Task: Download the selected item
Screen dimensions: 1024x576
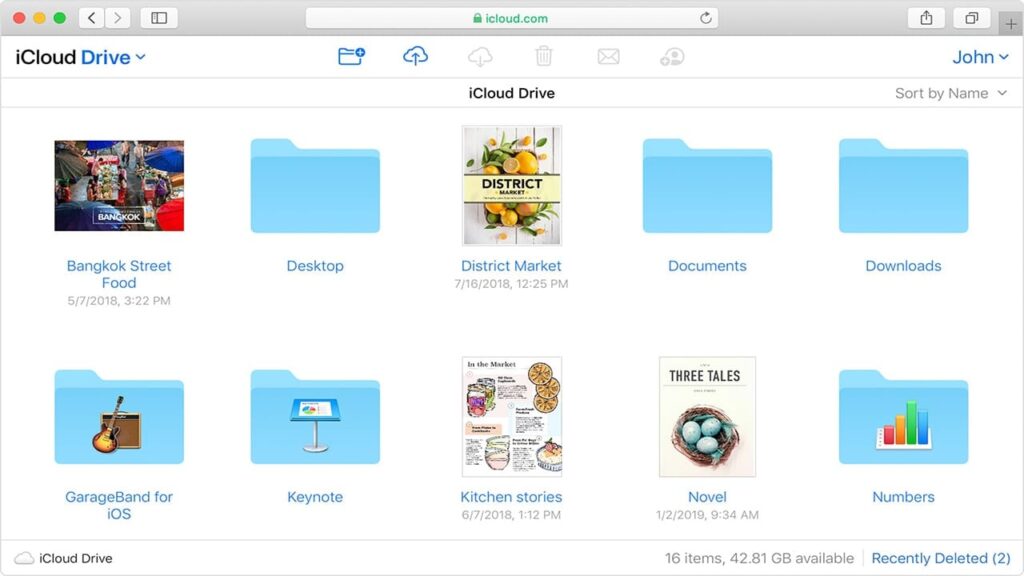Action: click(480, 56)
